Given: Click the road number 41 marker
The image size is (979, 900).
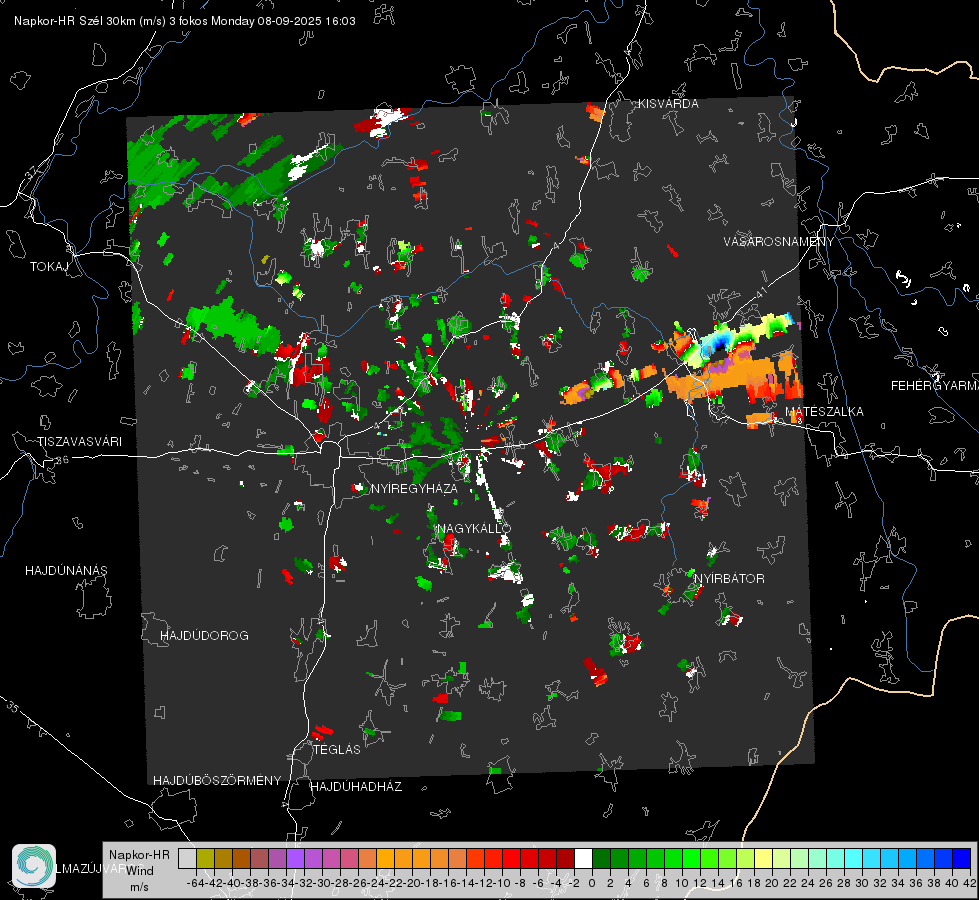Looking at the screenshot, I should (761, 292).
